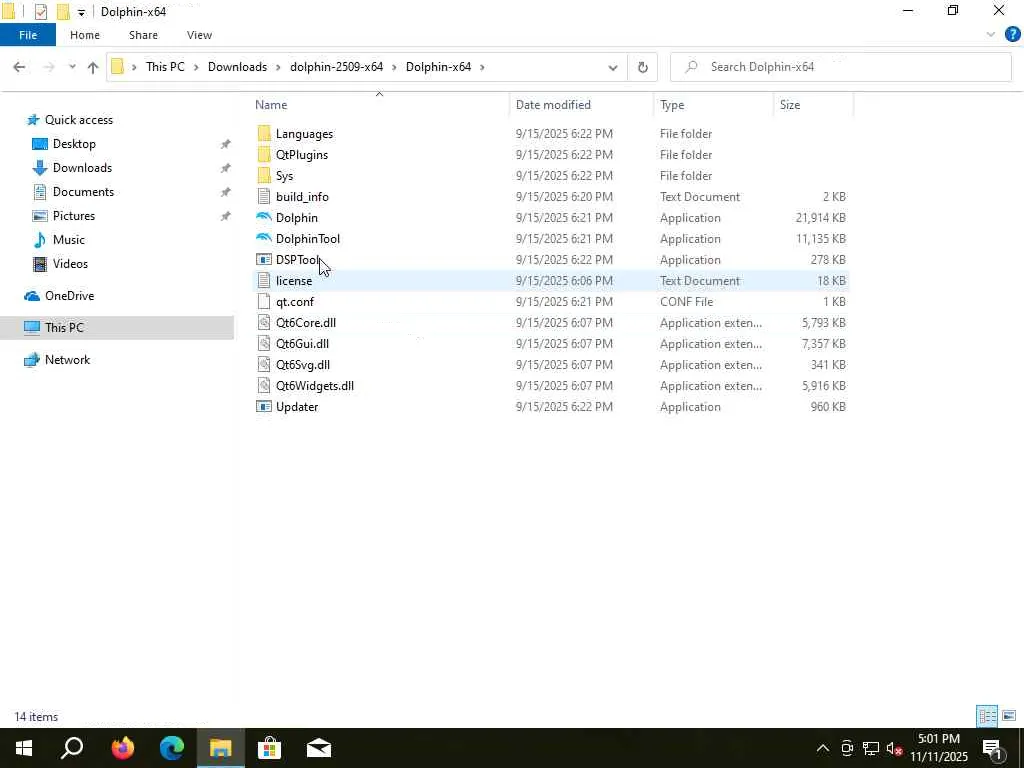Screen dimensions: 1024x768
Task: Click New folder icon in quick access toolbar
Action: coord(63,12)
